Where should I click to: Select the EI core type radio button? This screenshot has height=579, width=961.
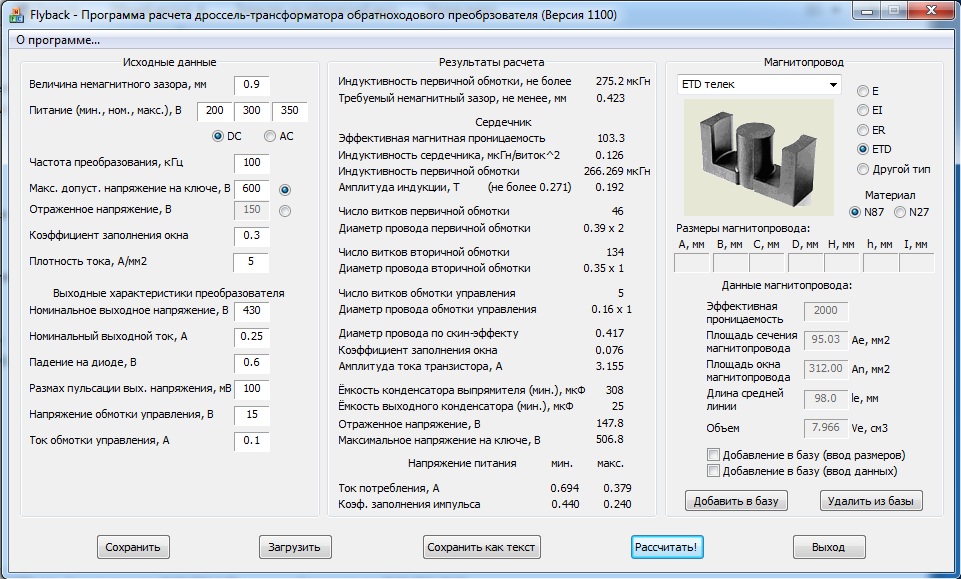864,110
